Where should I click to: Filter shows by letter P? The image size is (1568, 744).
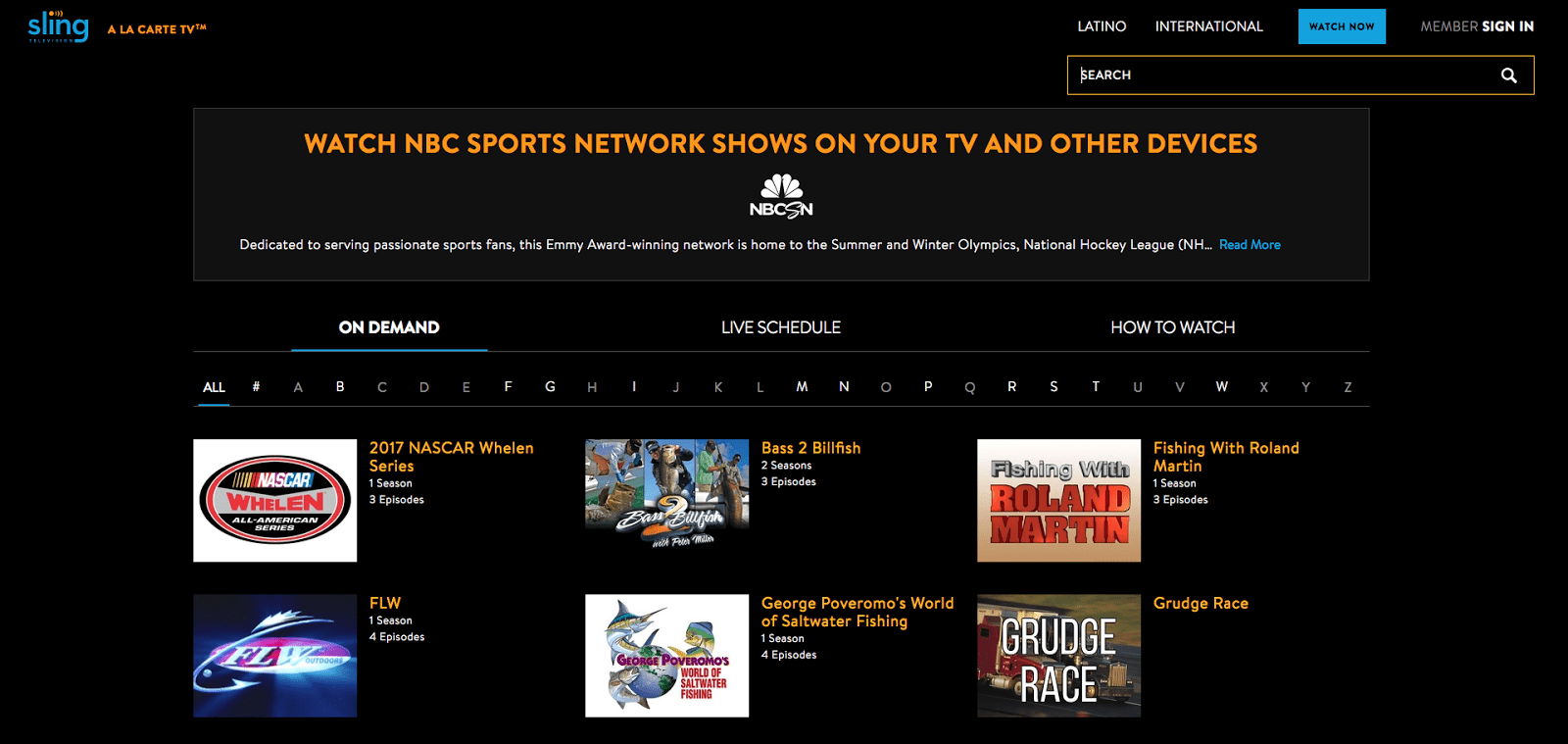point(928,387)
